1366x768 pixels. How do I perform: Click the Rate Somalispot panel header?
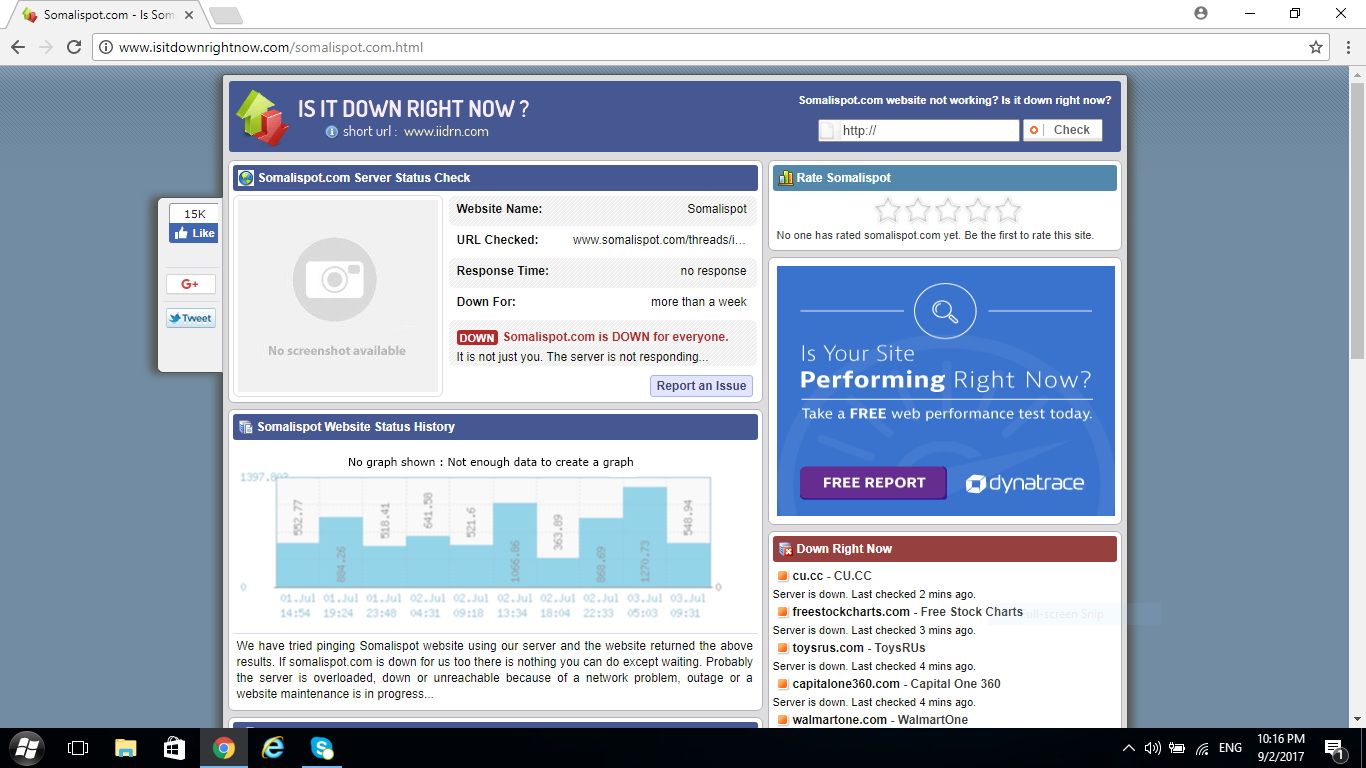pyautogui.click(x=945, y=178)
